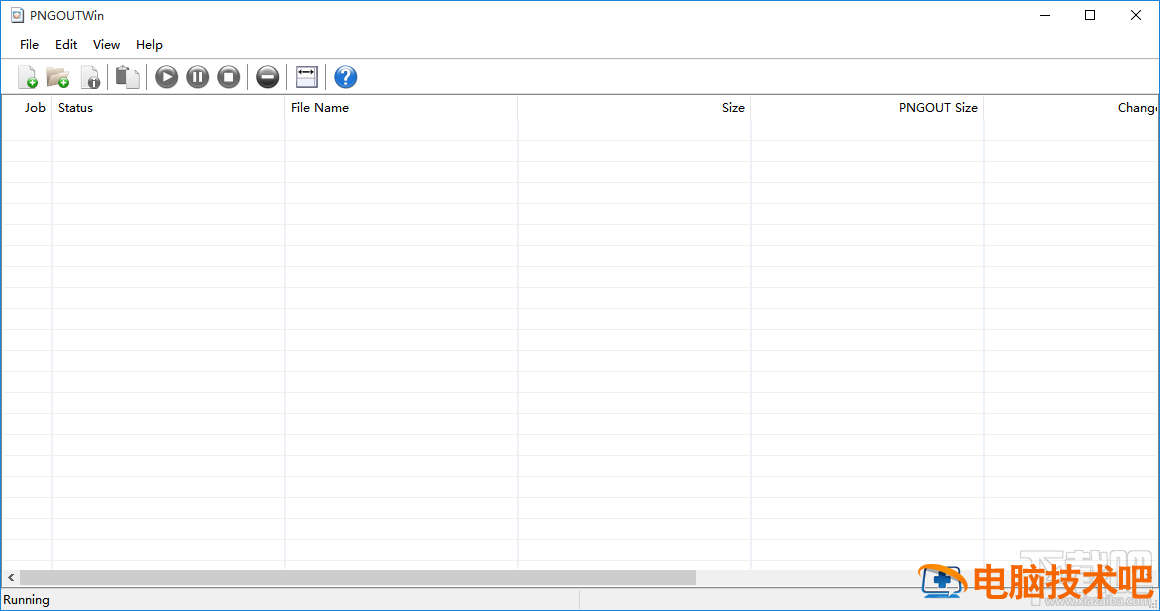Screen dimensions: 1160x611
Task: Start jobs with the play button
Action: tap(166, 77)
